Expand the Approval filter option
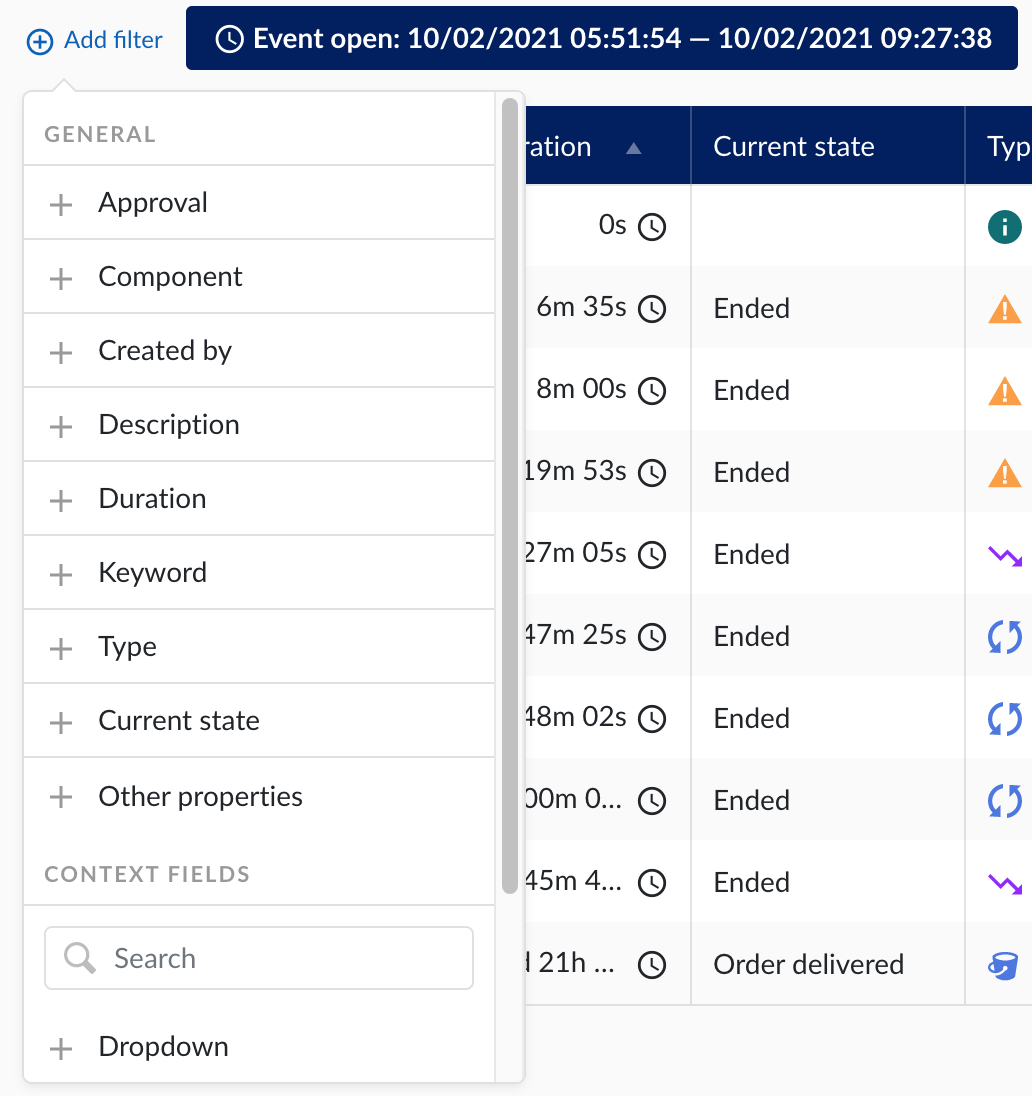The image size is (1032, 1096). click(x=153, y=203)
